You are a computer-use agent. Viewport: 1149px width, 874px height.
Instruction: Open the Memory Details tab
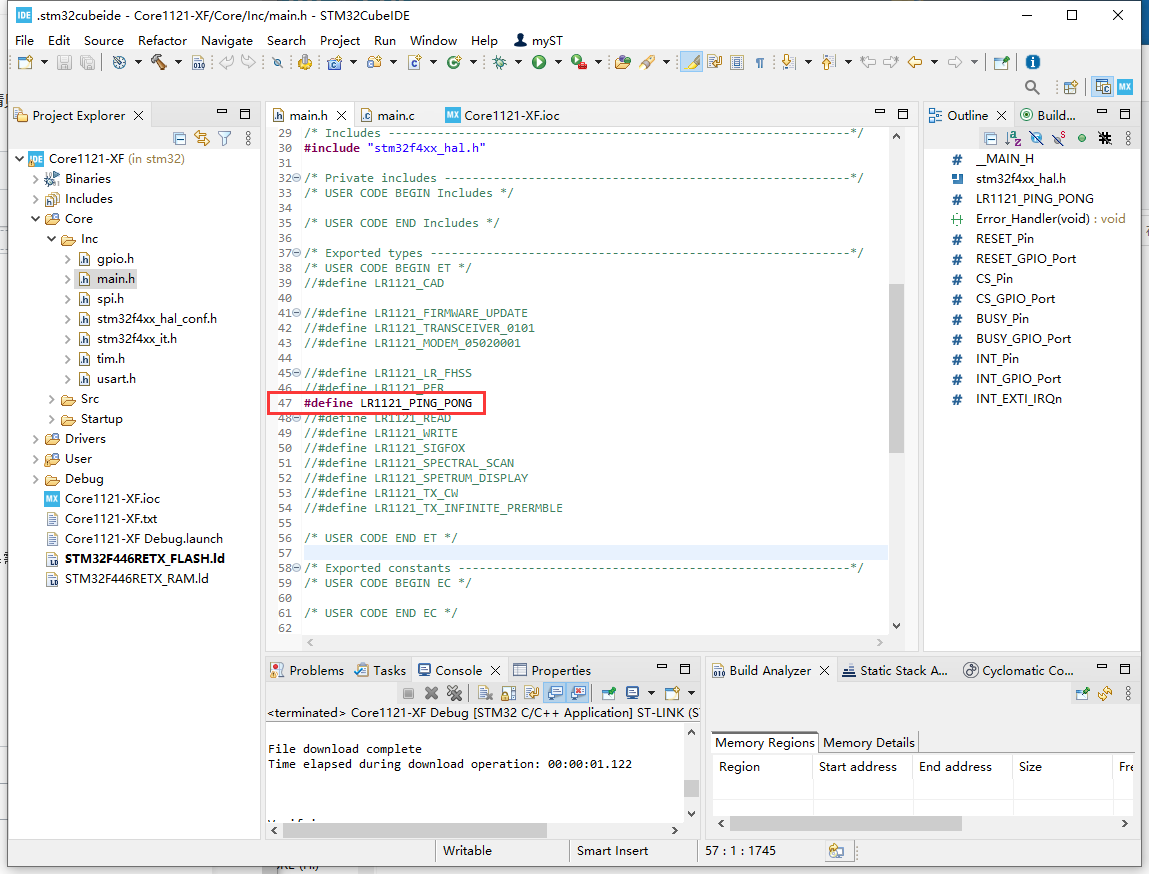coord(868,743)
